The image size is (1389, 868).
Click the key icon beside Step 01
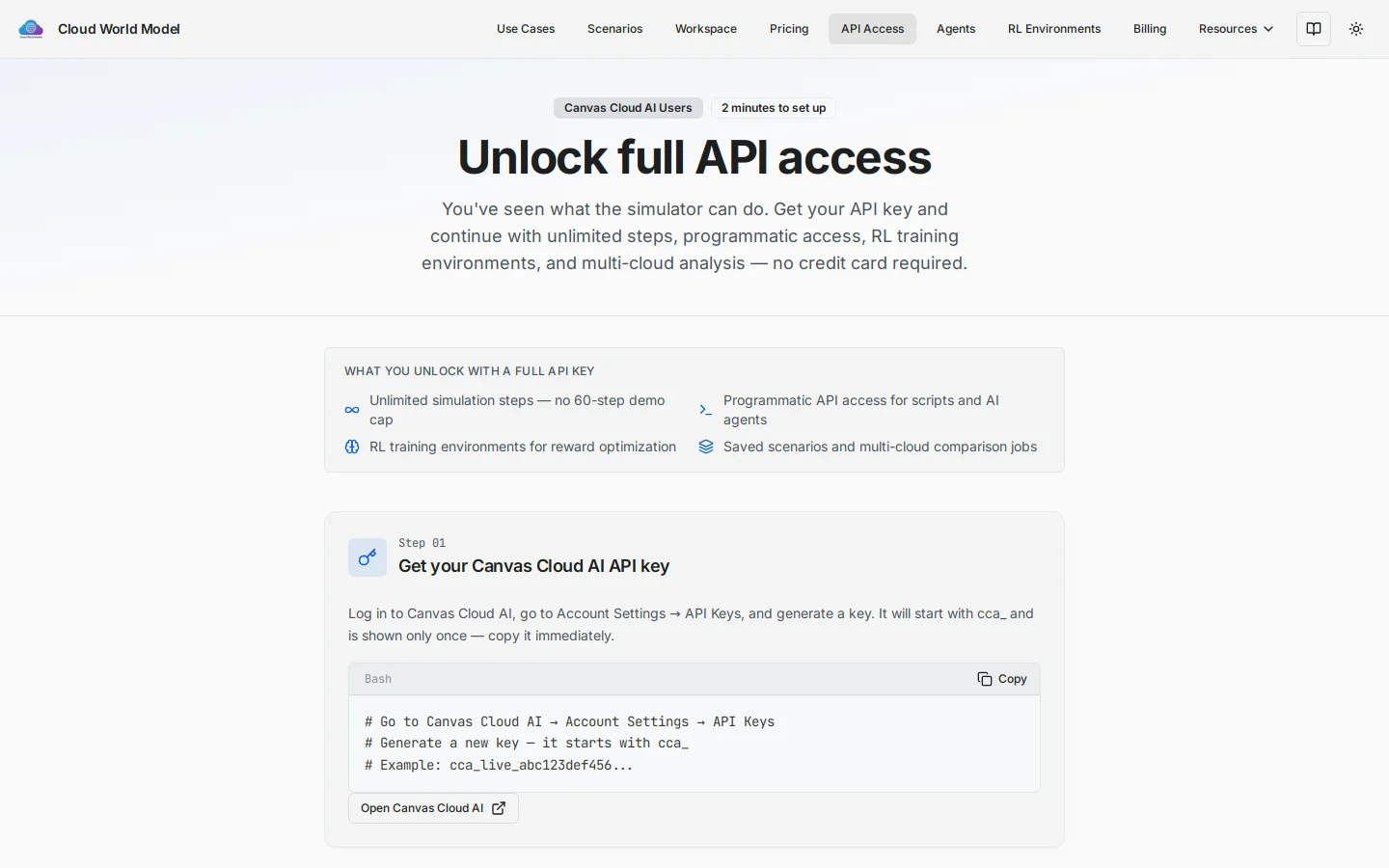[368, 557]
